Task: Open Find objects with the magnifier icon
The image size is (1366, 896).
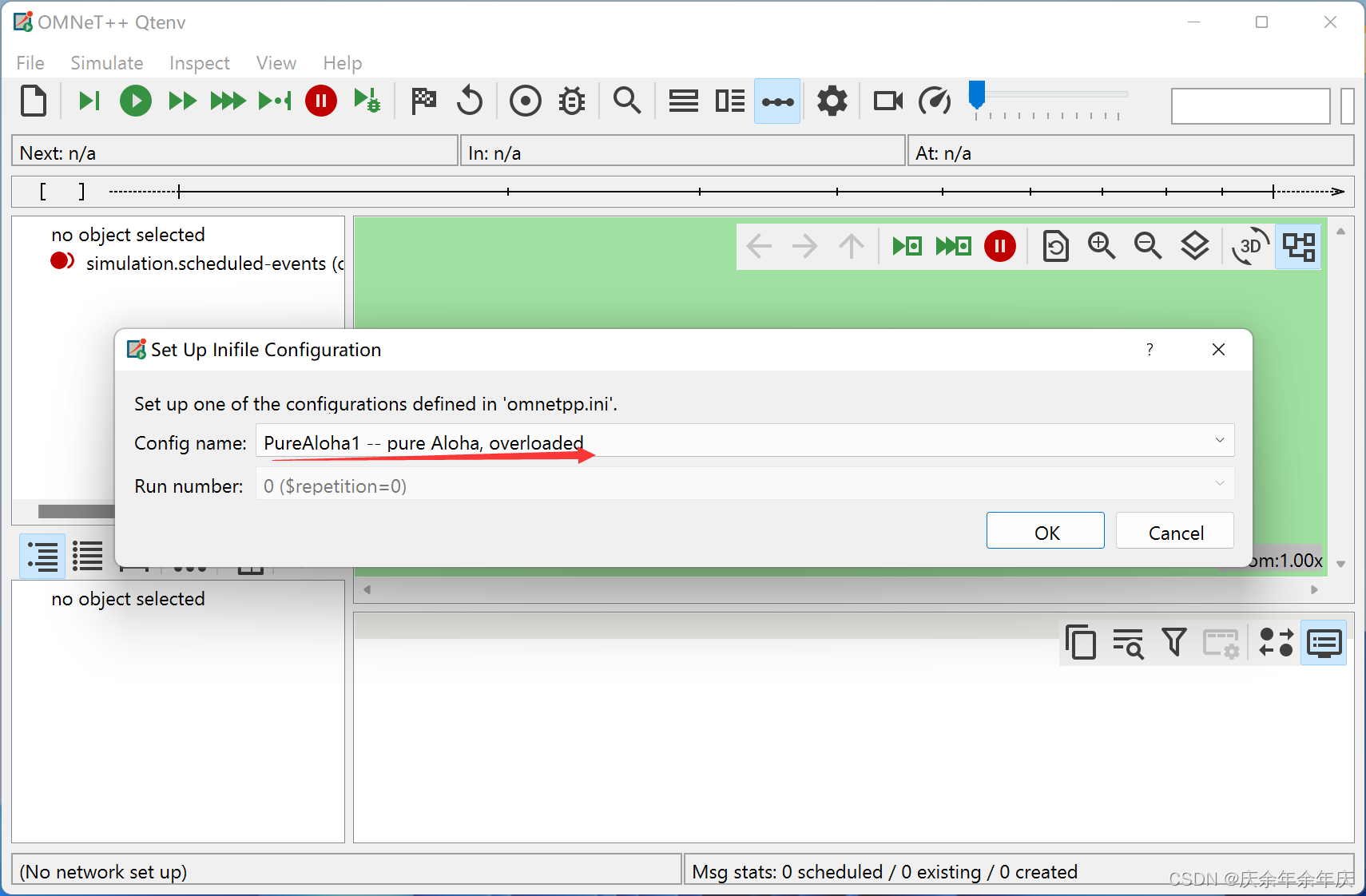Action: (x=627, y=101)
